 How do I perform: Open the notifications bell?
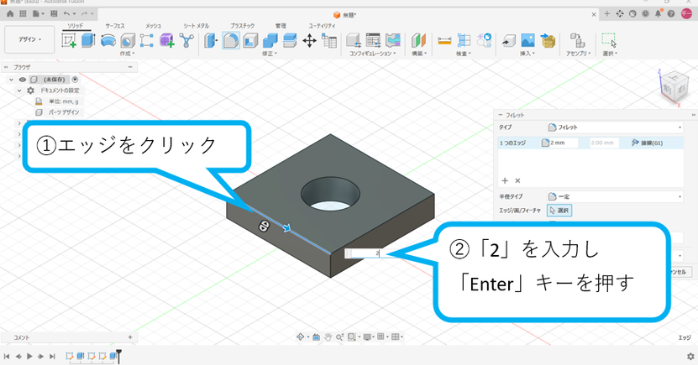point(658,14)
